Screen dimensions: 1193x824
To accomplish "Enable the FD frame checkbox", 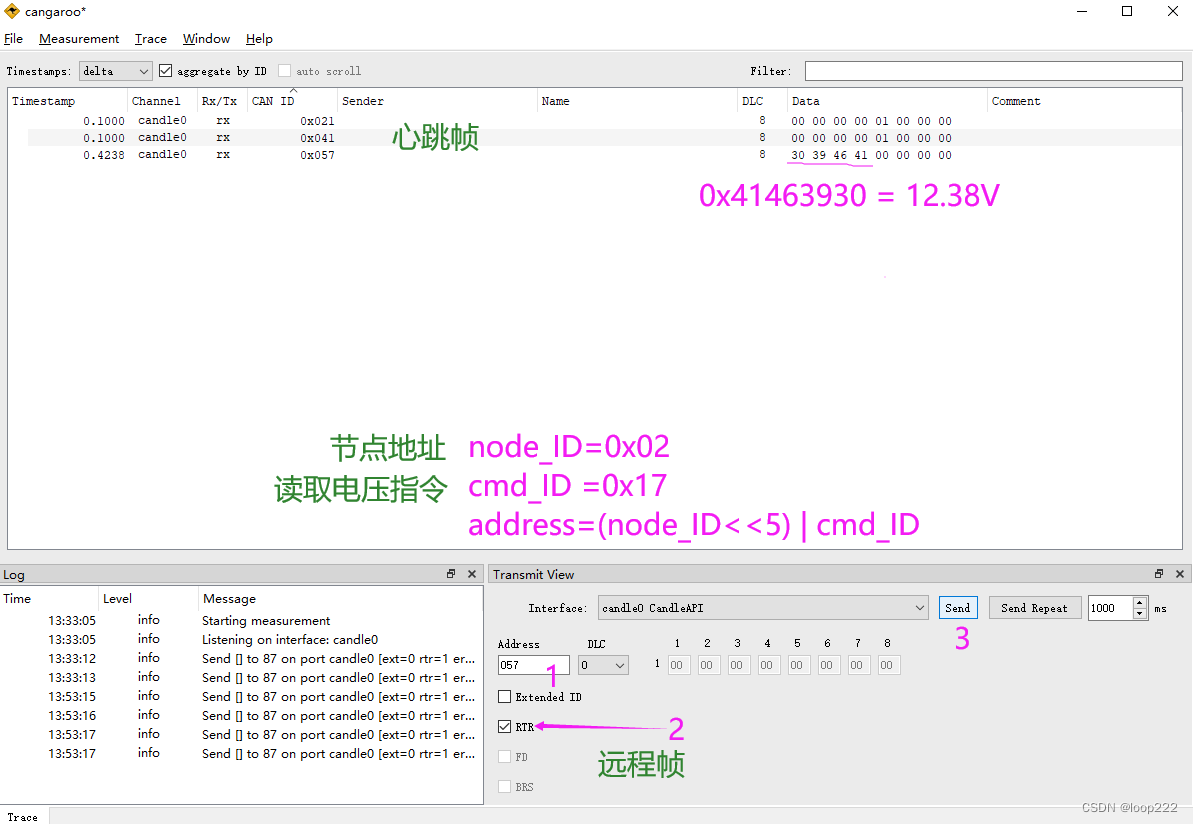I will point(505,756).
